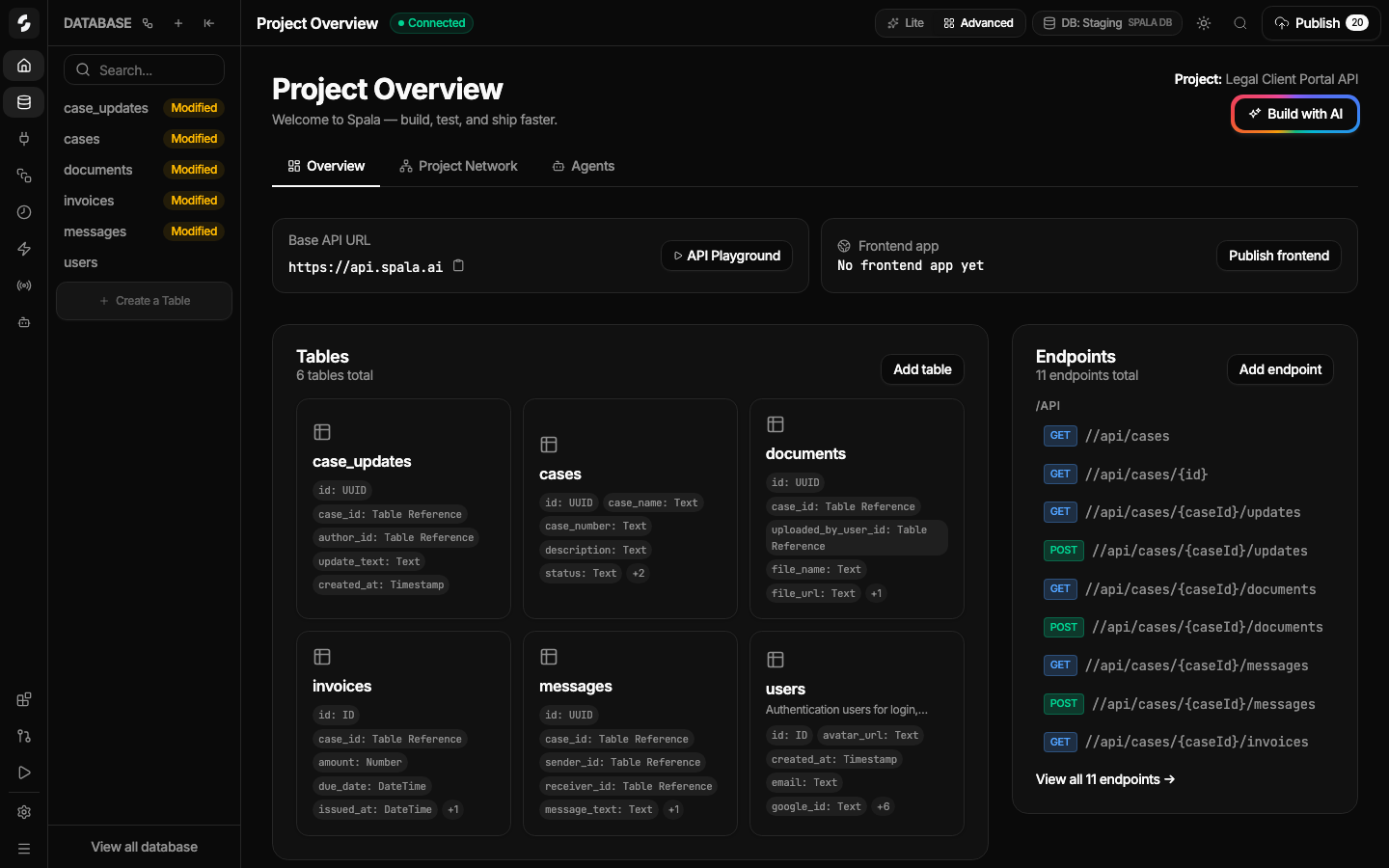Viewport: 1389px width, 868px height.
Task: Open the DB: Staging selector
Action: pos(1107,23)
